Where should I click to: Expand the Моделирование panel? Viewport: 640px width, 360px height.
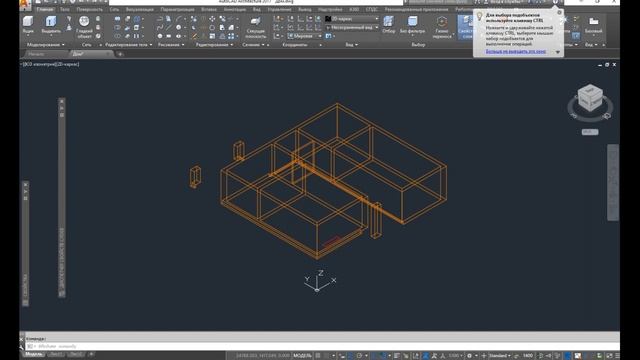click(x=45, y=44)
